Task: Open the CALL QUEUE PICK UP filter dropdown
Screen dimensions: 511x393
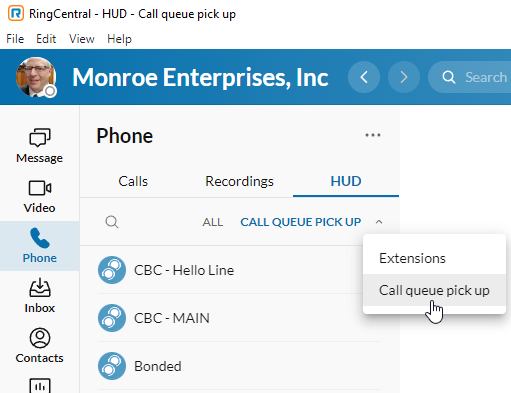Action: pos(301,222)
